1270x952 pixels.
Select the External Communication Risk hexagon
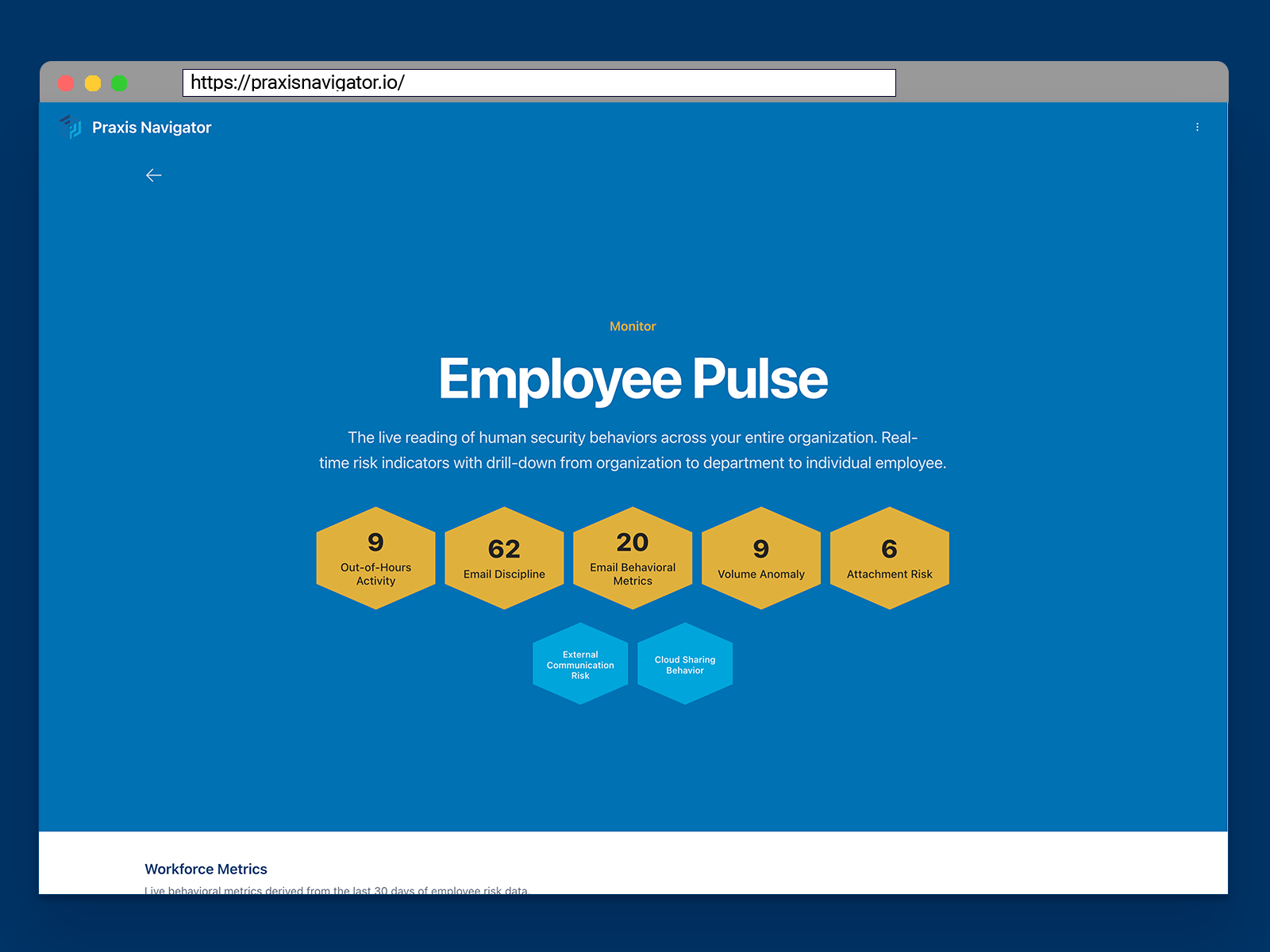coord(580,663)
